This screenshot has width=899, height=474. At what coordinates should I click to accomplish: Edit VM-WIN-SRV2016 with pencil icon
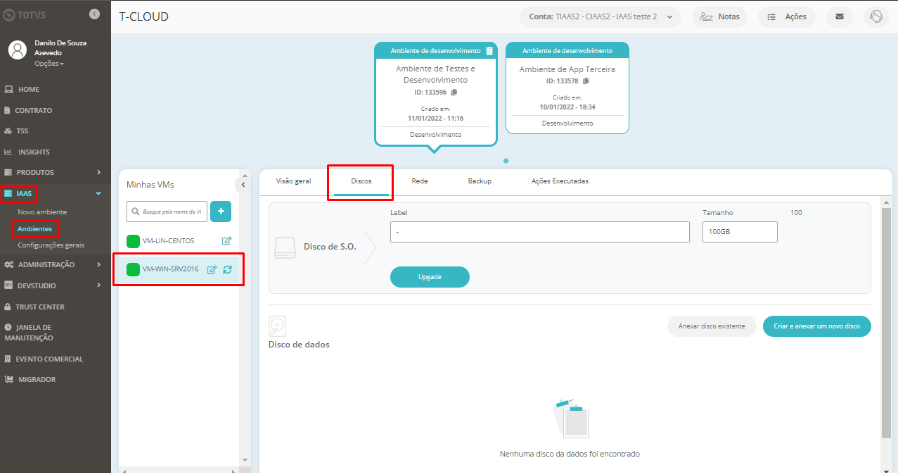pyautogui.click(x=212, y=269)
